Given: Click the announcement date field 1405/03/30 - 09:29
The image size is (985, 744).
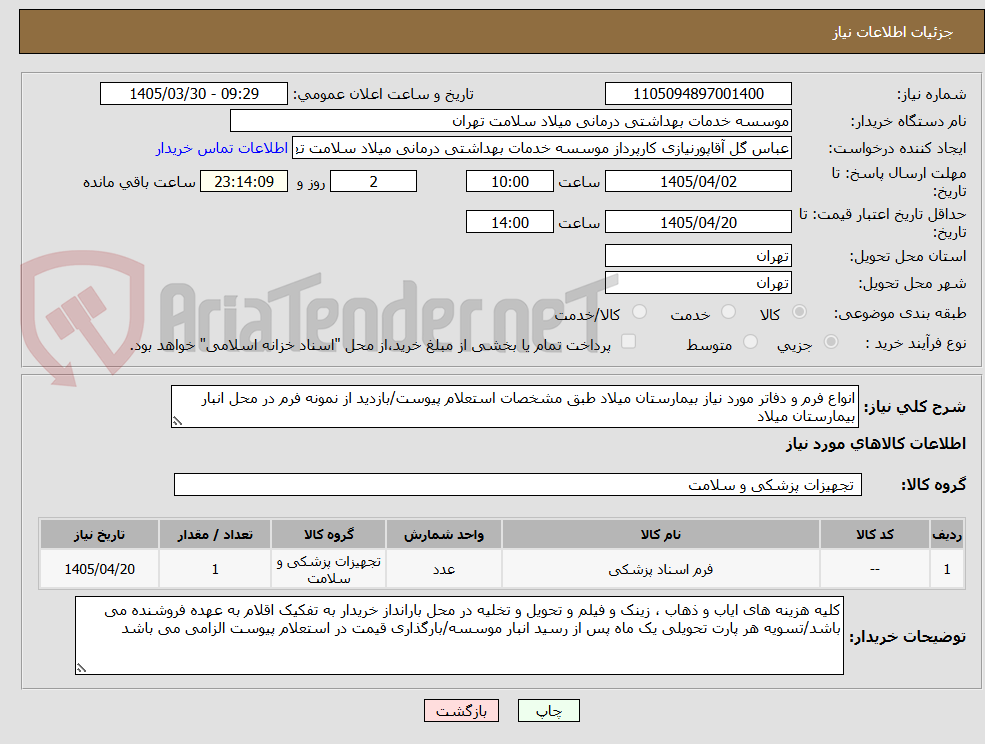Looking at the screenshot, I should 193,94.
